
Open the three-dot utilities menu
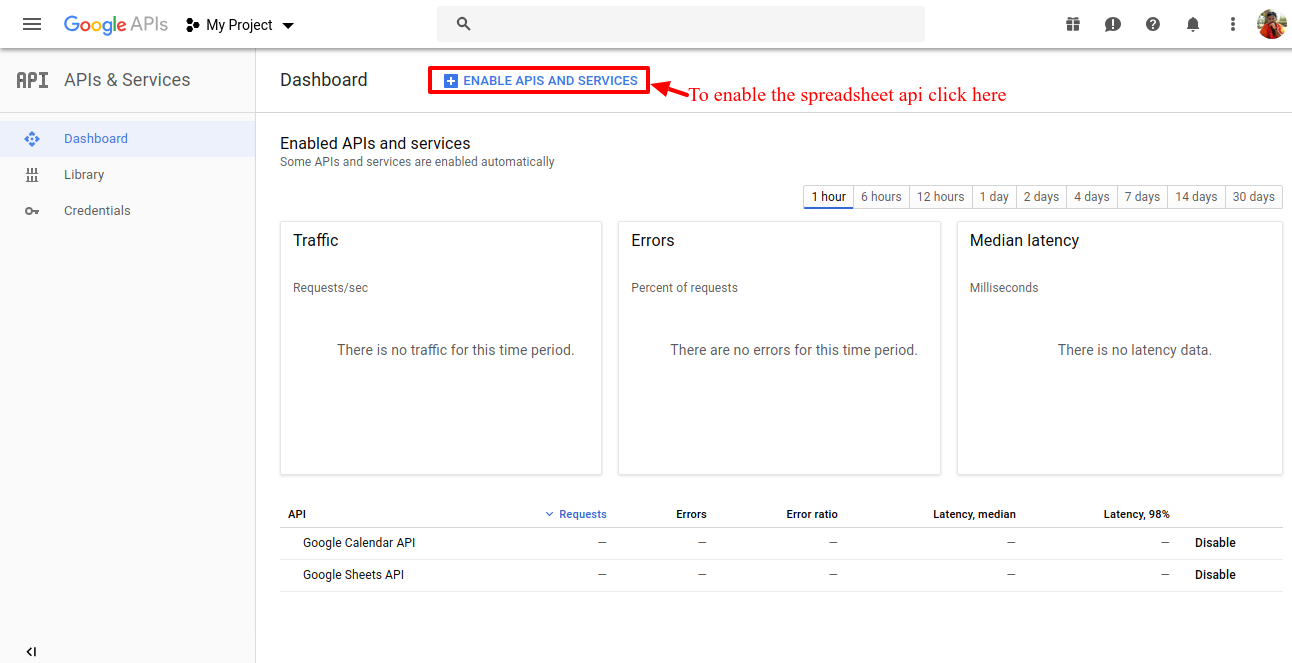coord(1233,24)
